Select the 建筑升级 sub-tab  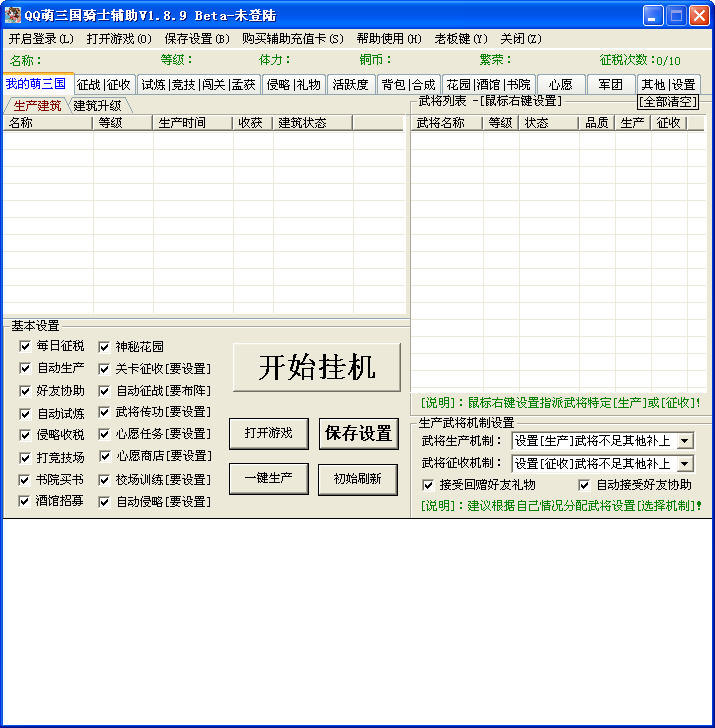coord(98,106)
